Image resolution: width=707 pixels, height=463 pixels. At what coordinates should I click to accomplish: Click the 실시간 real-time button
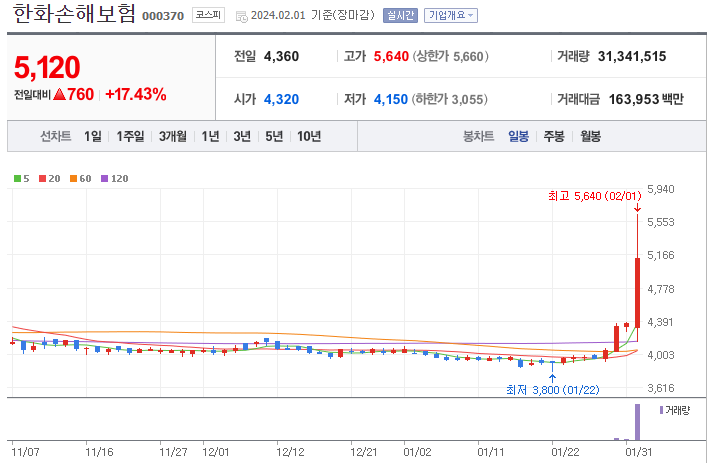point(400,16)
